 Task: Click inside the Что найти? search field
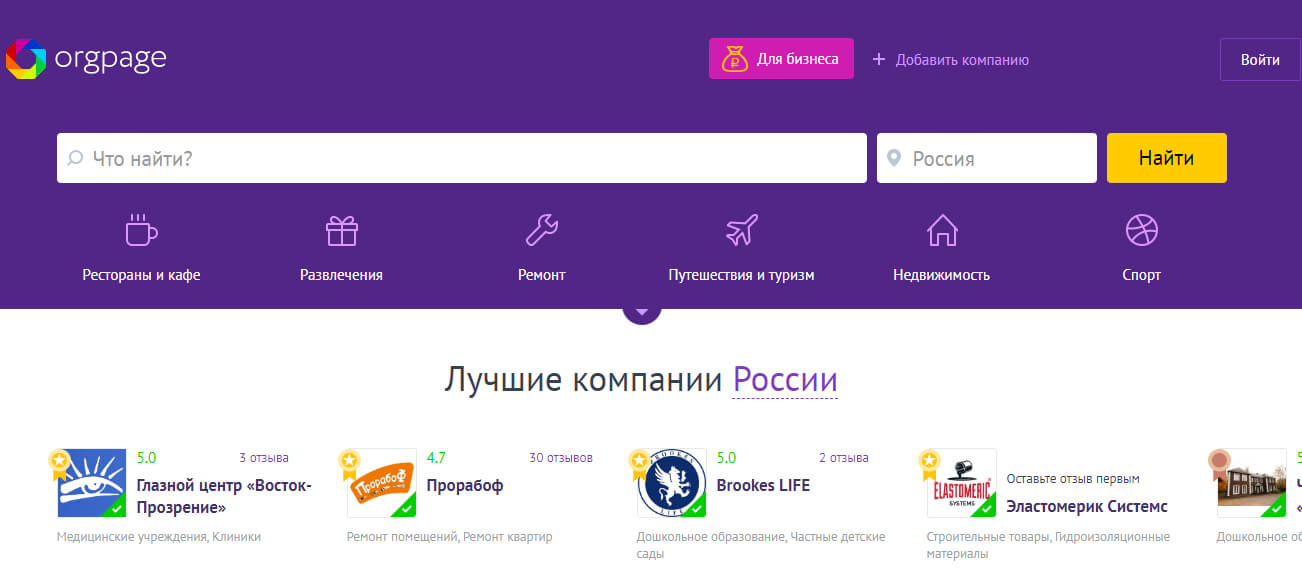tap(400, 157)
